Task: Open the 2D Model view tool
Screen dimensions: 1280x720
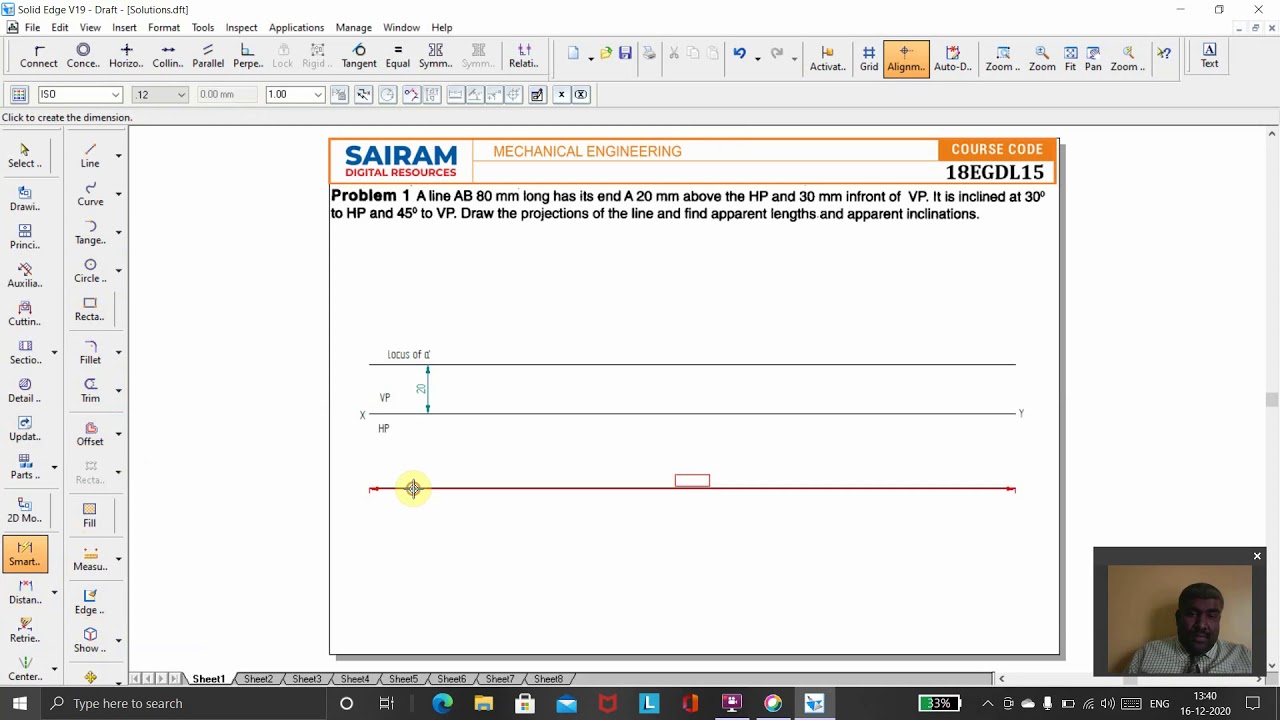Action: click(25, 510)
